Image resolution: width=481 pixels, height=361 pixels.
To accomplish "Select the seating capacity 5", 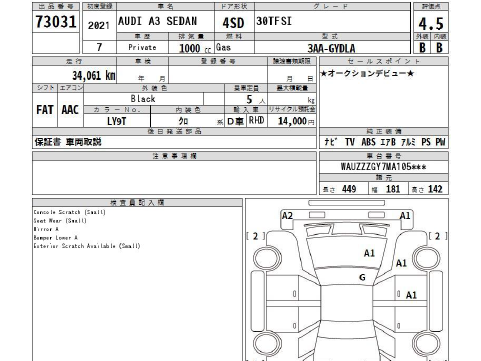I will tap(249, 99).
